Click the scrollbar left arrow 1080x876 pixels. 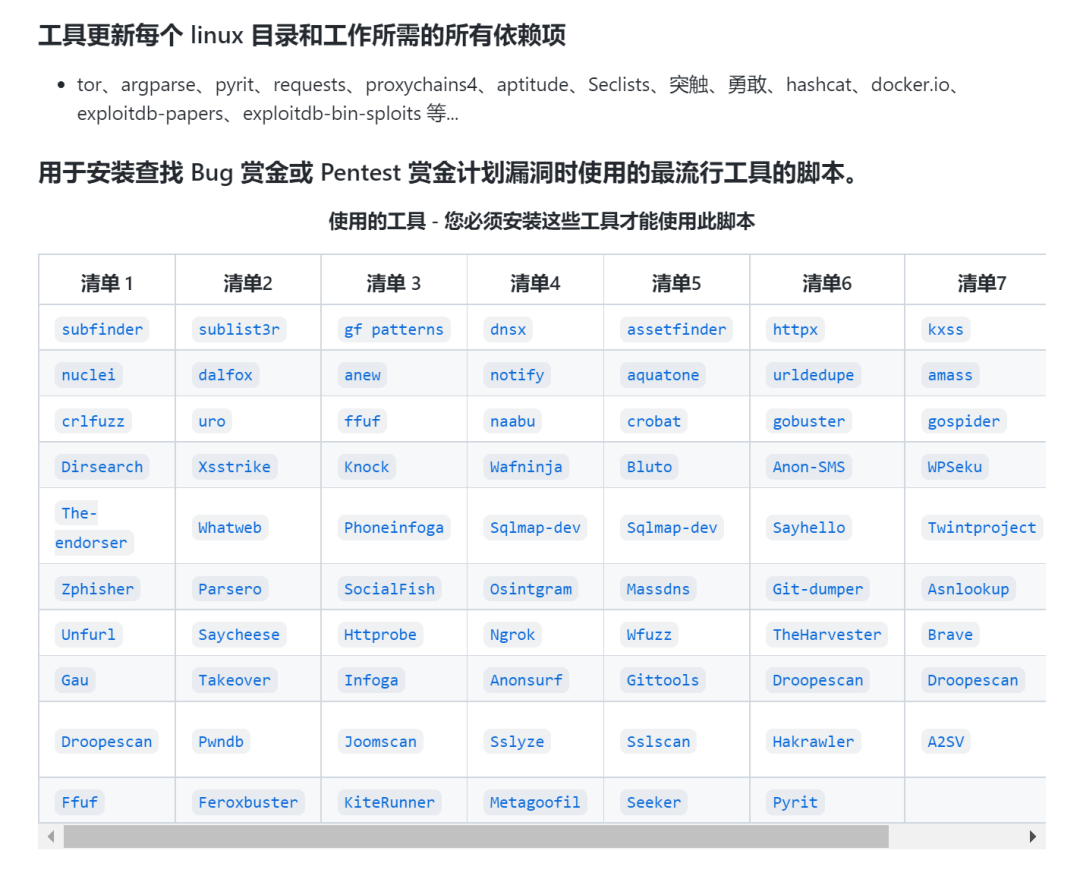(x=51, y=836)
